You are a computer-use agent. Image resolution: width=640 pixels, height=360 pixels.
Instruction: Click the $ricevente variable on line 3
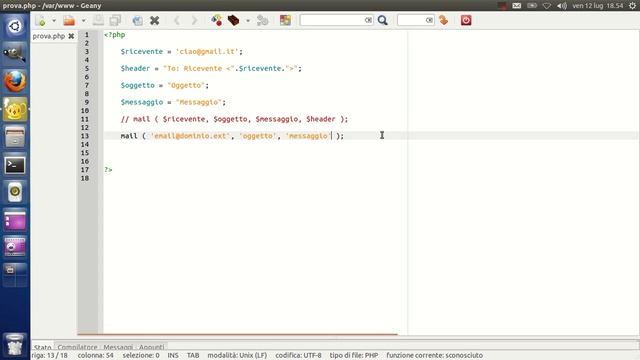[142, 51]
